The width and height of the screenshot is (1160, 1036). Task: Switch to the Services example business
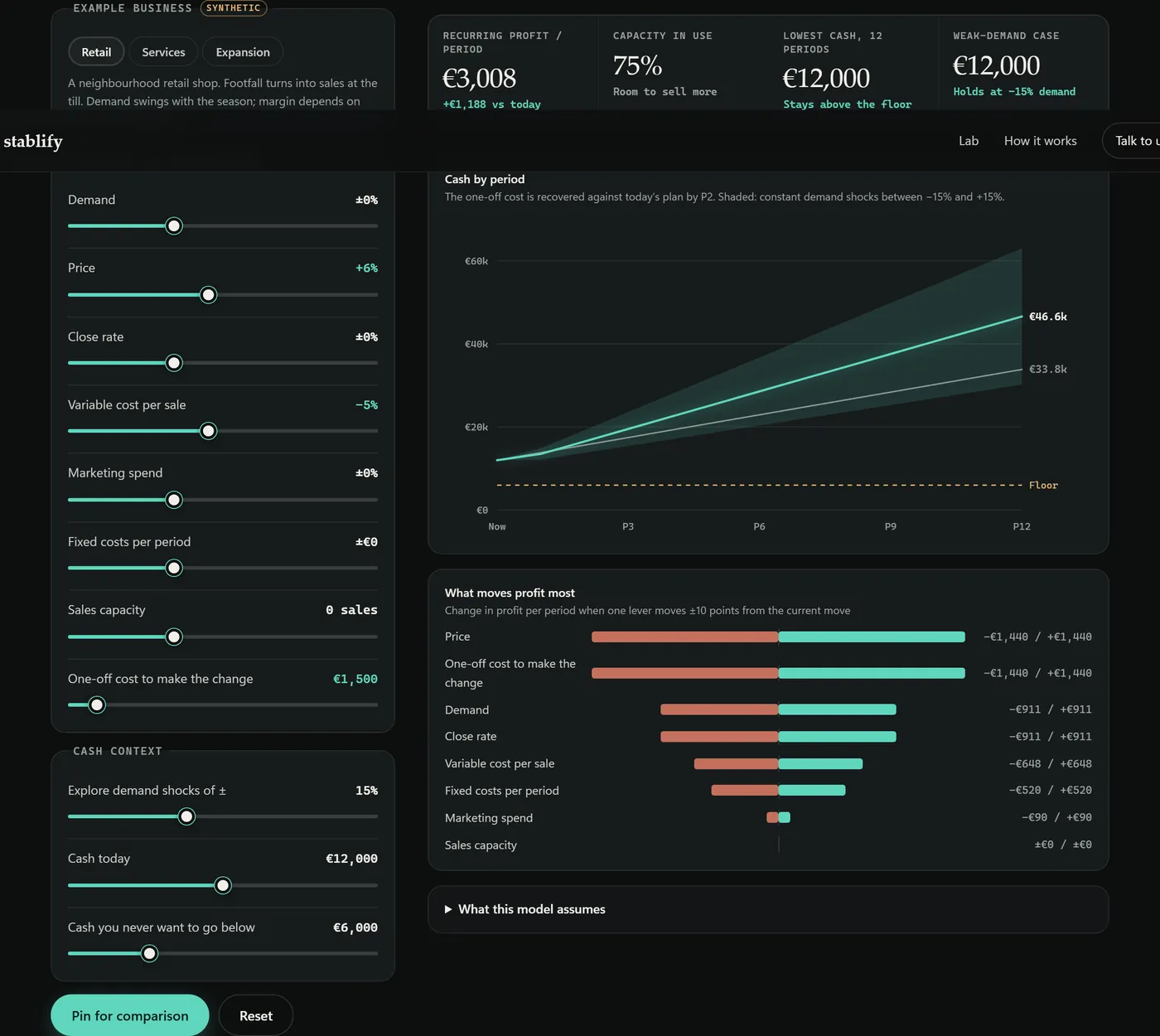(x=163, y=52)
